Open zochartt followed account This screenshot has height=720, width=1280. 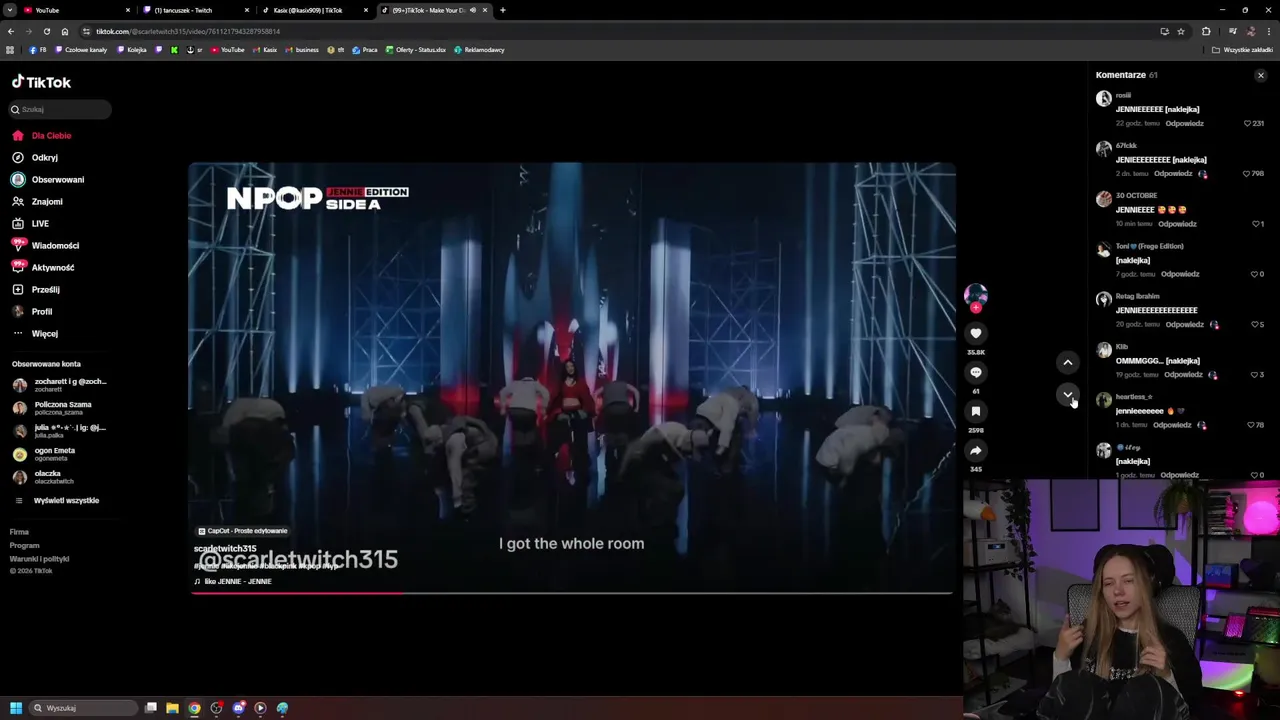tap(60, 385)
